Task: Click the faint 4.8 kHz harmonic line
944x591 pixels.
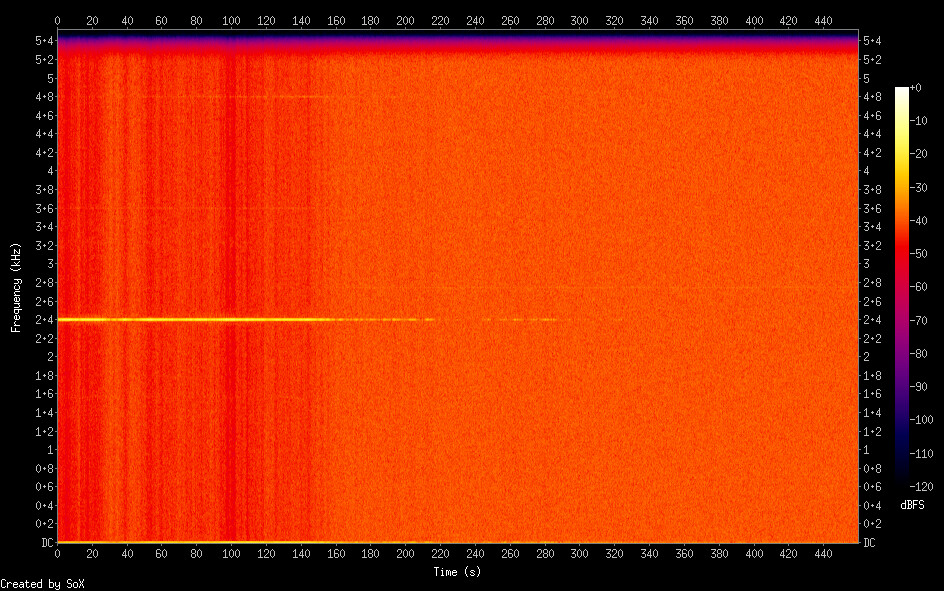Action: pos(250,97)
